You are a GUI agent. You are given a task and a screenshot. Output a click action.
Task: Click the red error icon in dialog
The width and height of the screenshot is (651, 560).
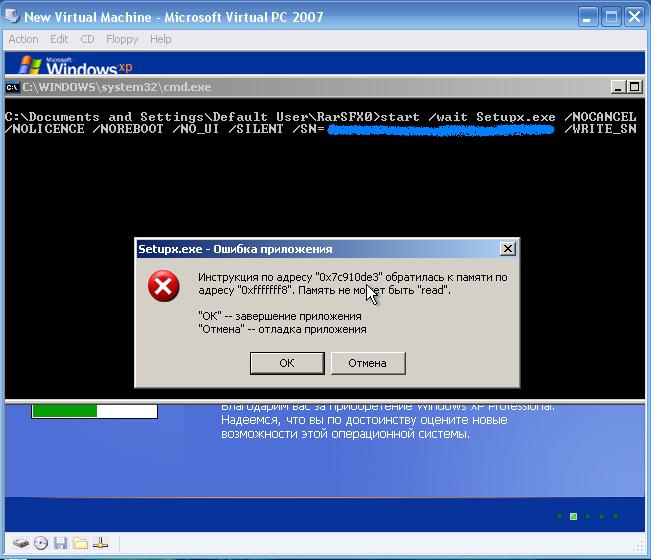click(x=163, y=286)
